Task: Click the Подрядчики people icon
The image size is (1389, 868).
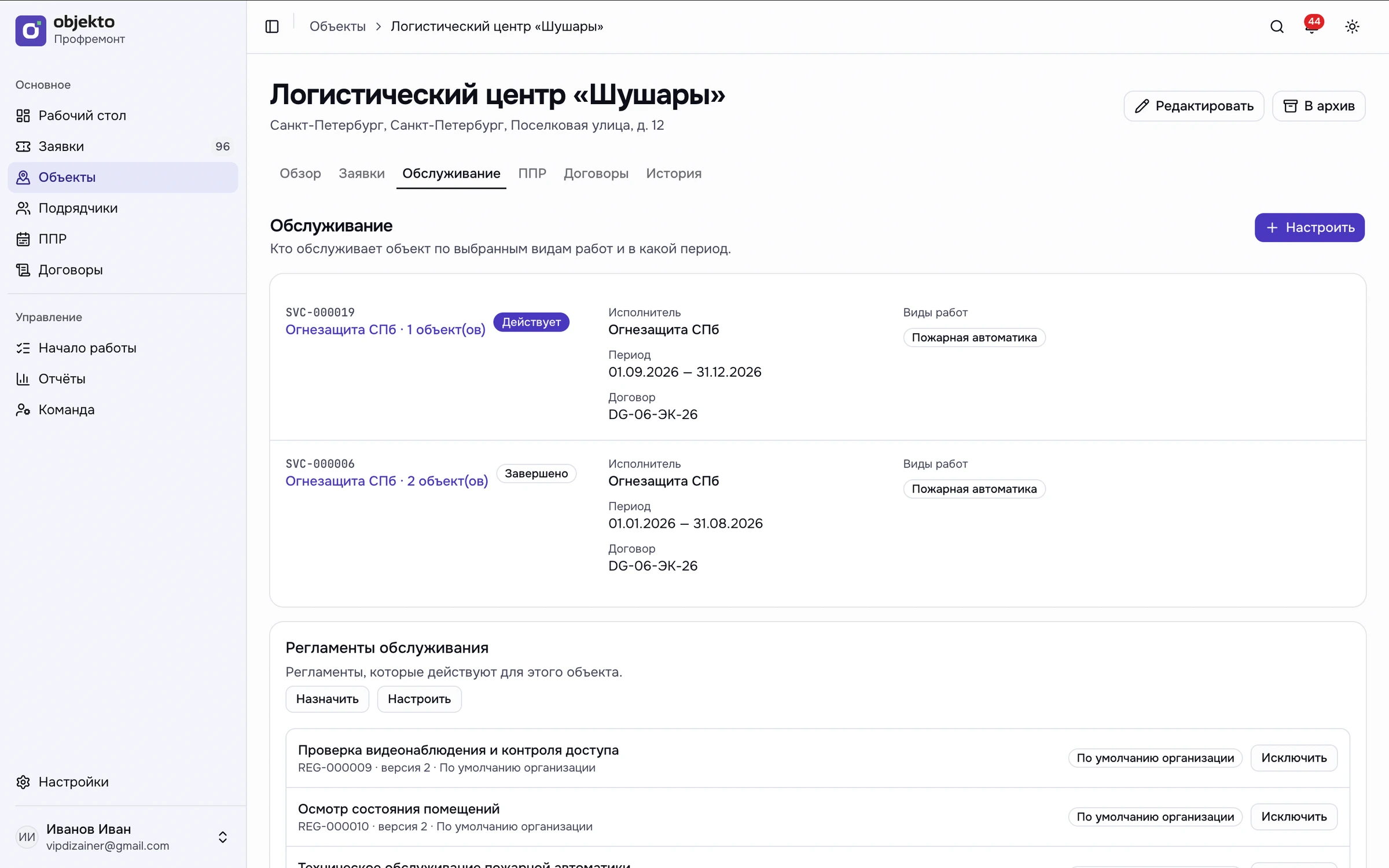Action: [23, 208]
